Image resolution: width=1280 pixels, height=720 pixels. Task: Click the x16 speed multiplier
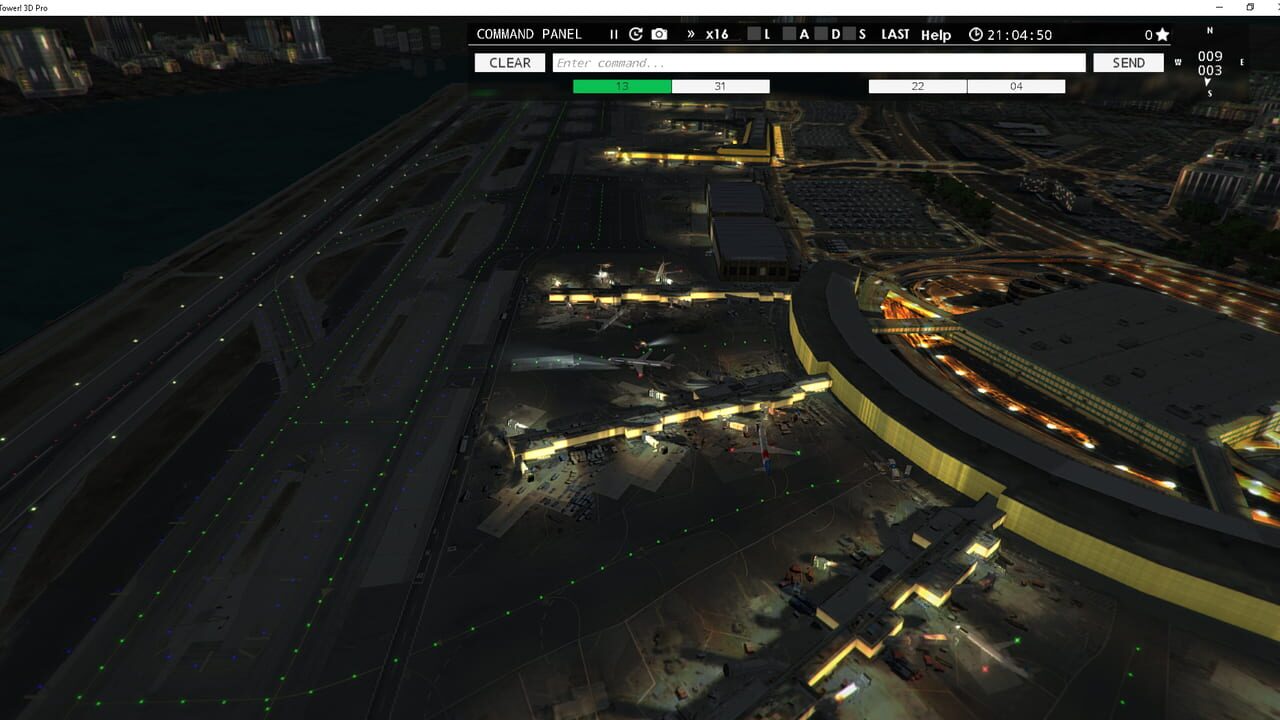click(x=717, y=34)
